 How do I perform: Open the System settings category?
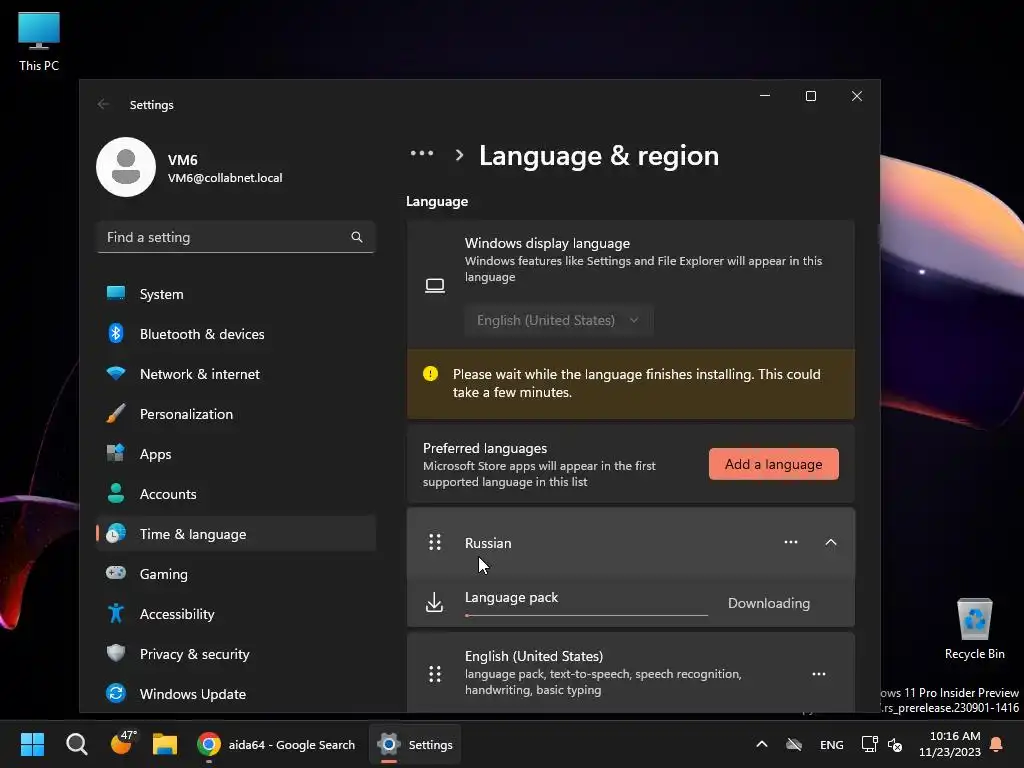pos(236,295)
